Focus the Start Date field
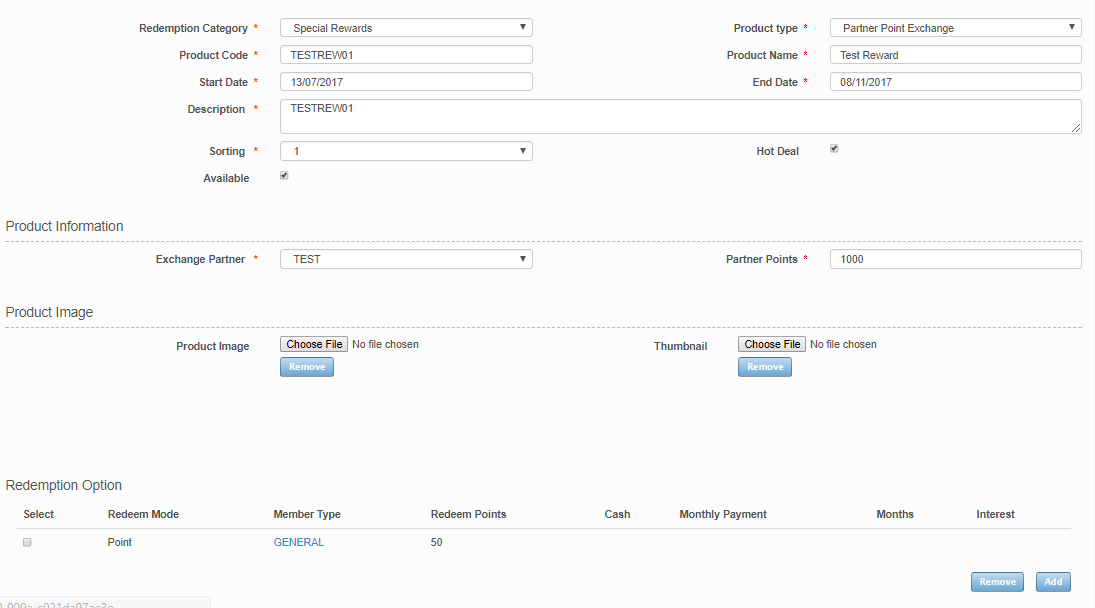The height and width of the screenshot is (608, 1095). click(405, 82)
